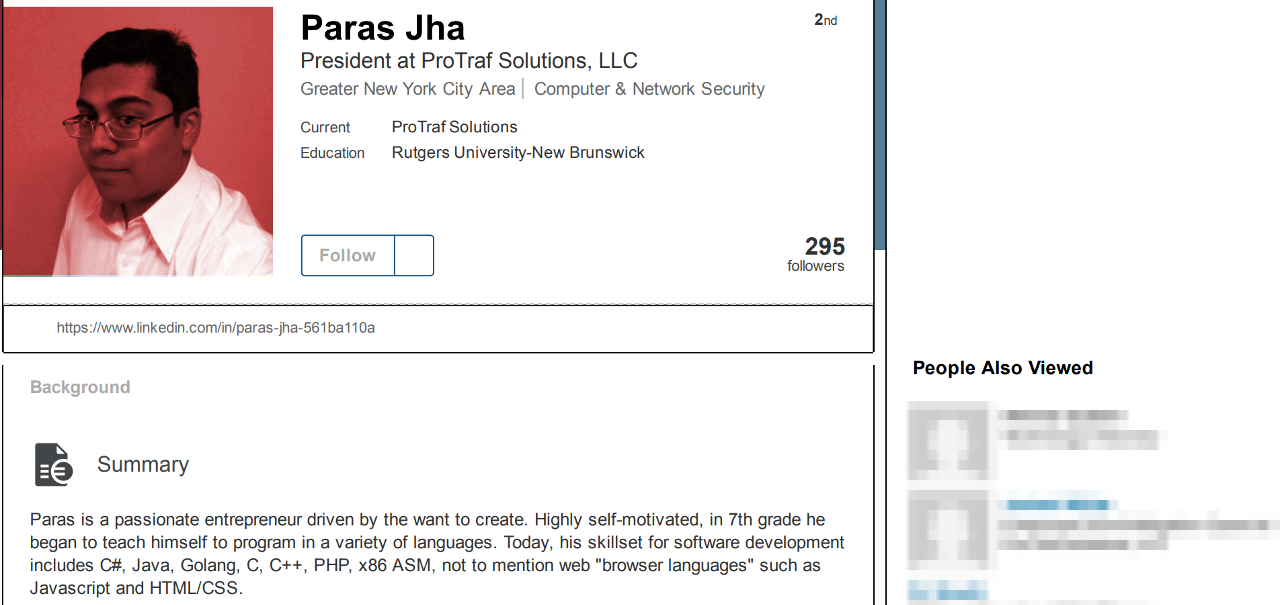
Task: Click the linkedin.com/in/paras-jha profile URL
Action: pos(216,328)
